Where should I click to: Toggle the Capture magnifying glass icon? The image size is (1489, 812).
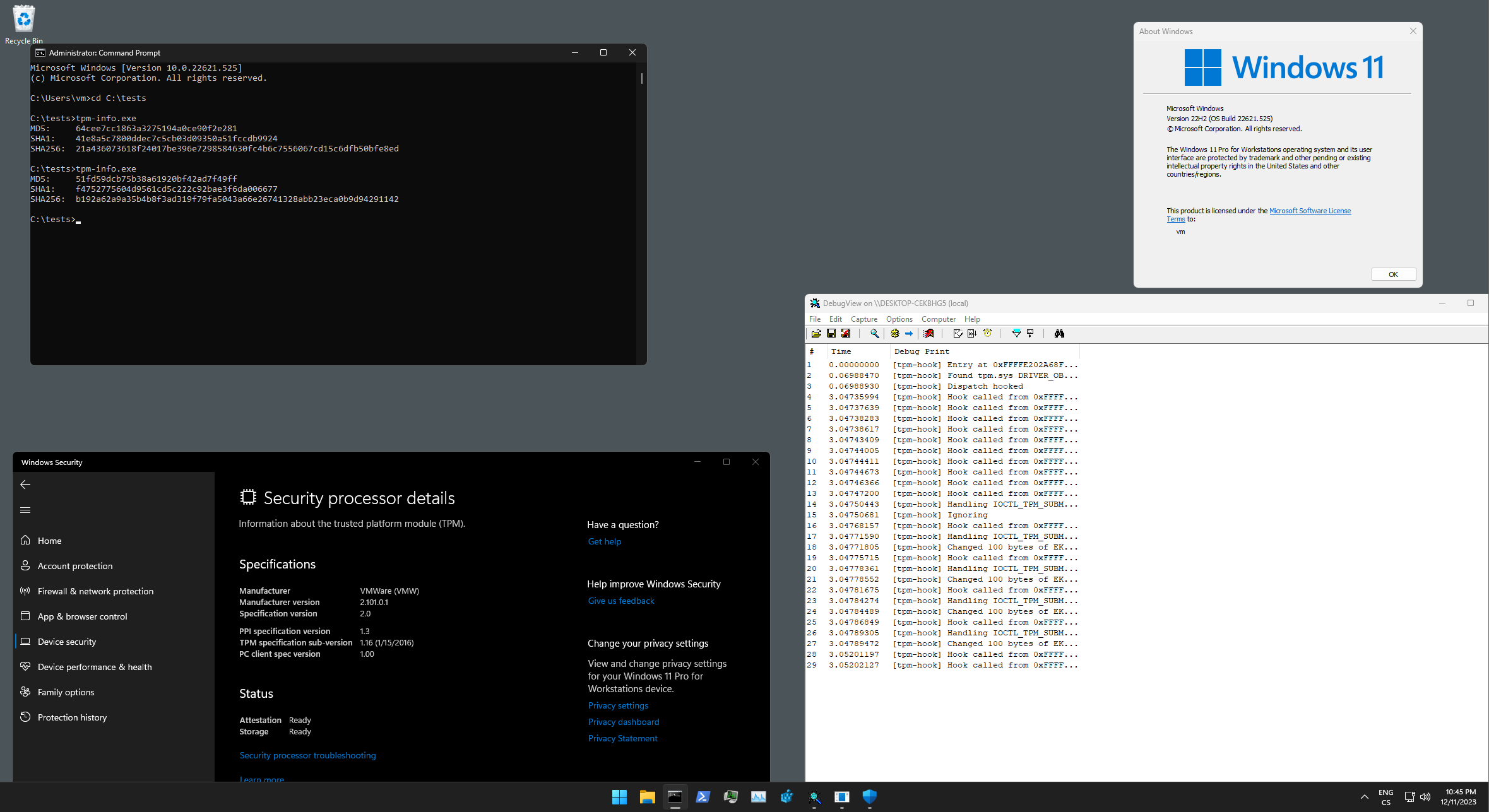click(874, 334)
